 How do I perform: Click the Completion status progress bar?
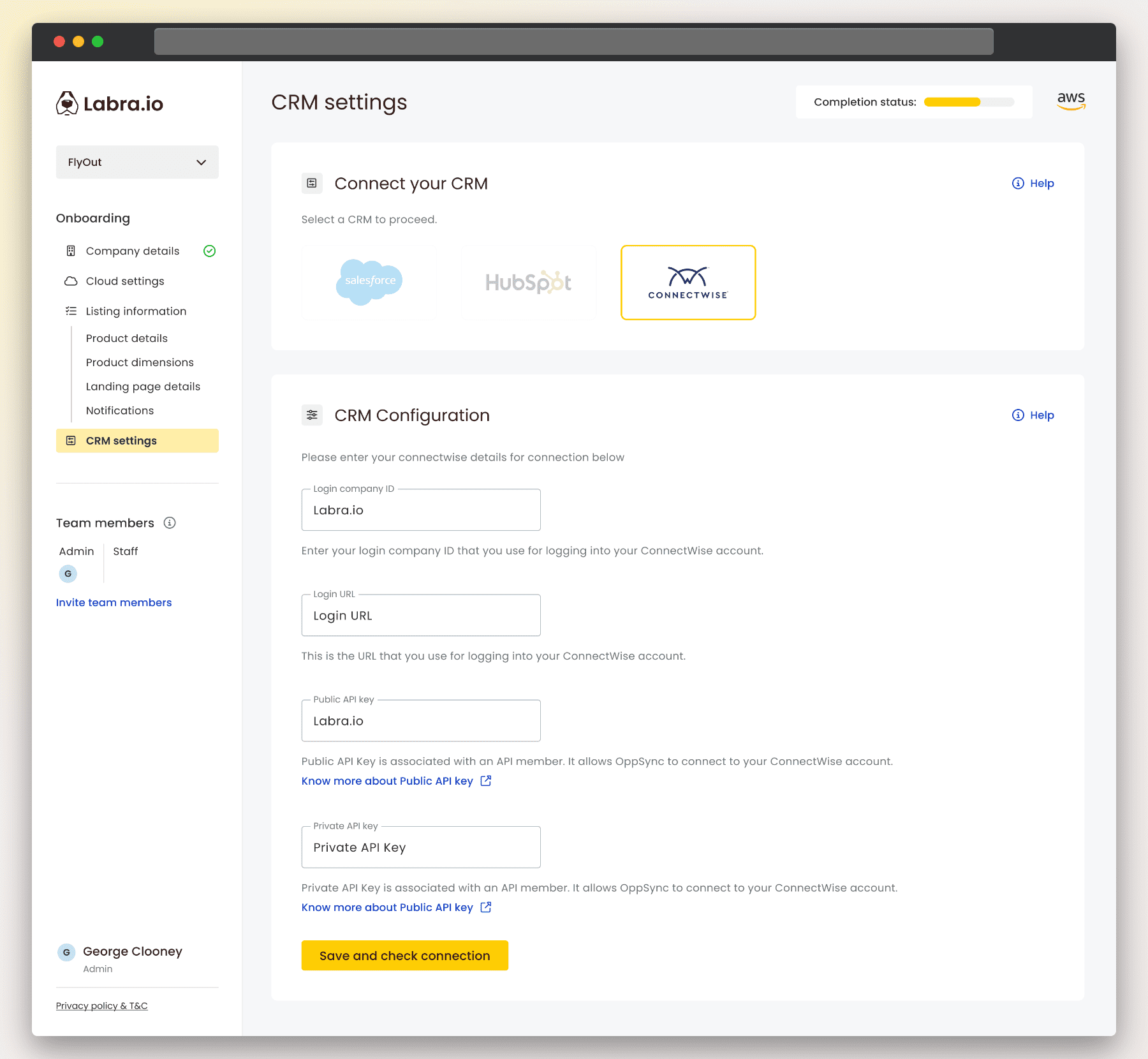pyautogui.click(x=969, y=102)
